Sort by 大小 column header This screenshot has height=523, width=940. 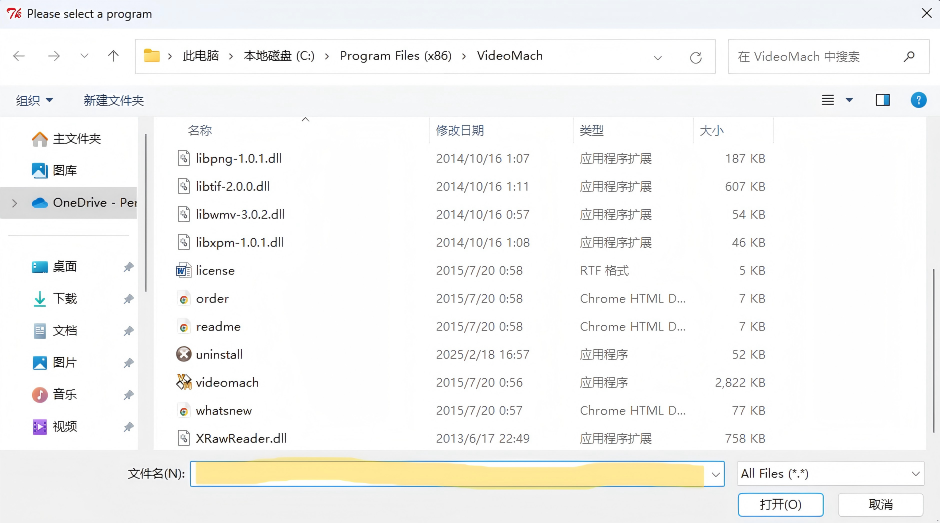(712, 130)
